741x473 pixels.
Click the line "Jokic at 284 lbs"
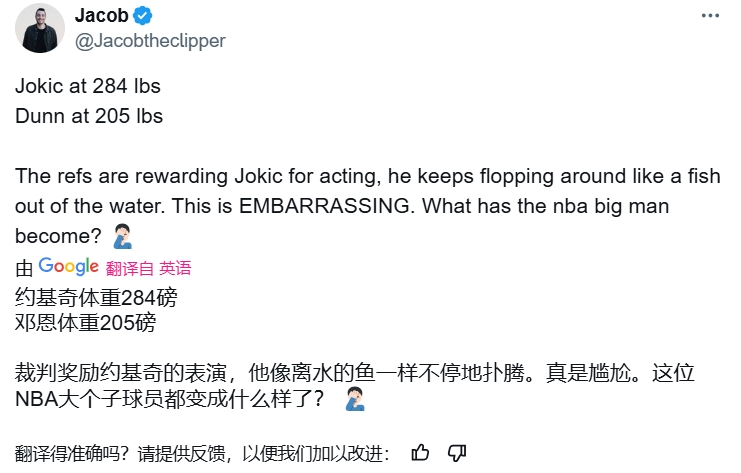[88, 87]
